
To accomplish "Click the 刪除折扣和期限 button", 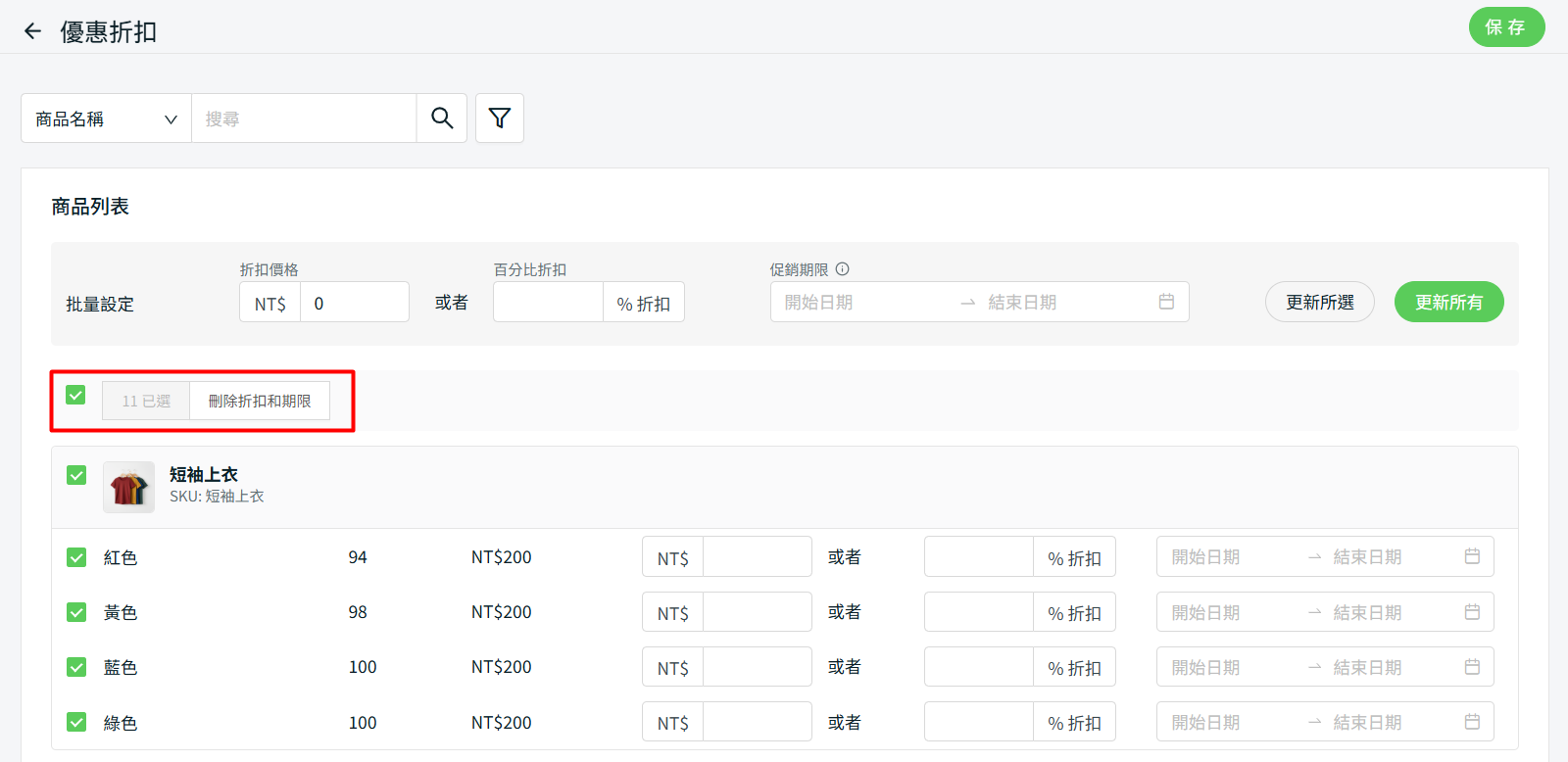I will pyautogui.click(x=260, y=402).
